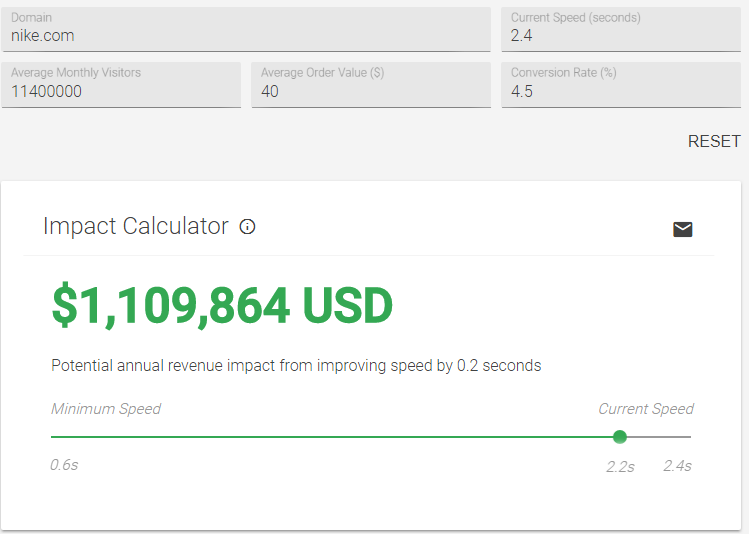
Task: Click the Impact Calculator heading
Action: [x=136, y=226]
